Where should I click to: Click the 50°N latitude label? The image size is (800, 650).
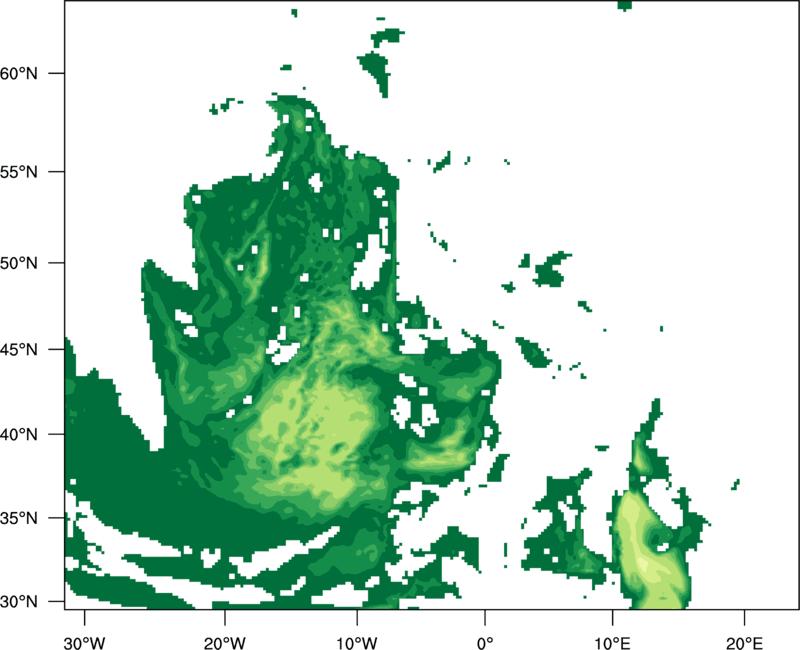pyautogui.click(x=19, y=263)
